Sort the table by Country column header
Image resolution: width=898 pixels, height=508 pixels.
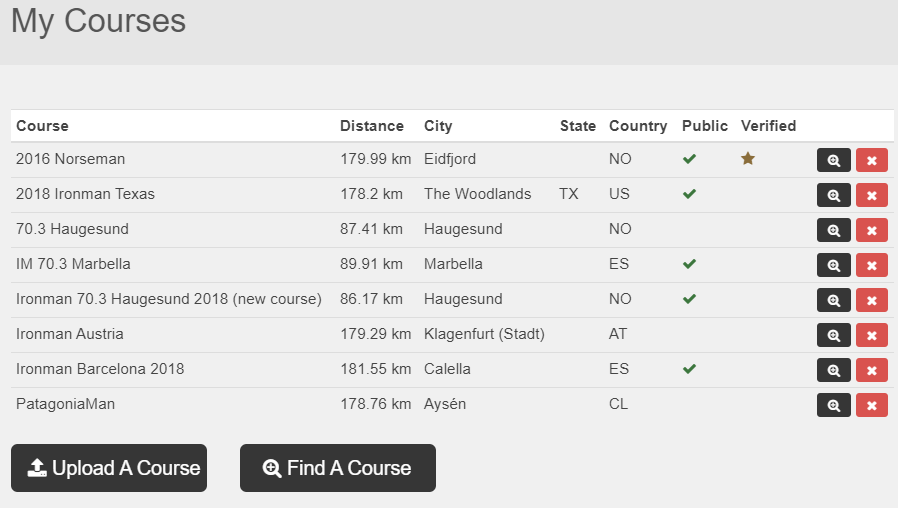coord(637,126)
